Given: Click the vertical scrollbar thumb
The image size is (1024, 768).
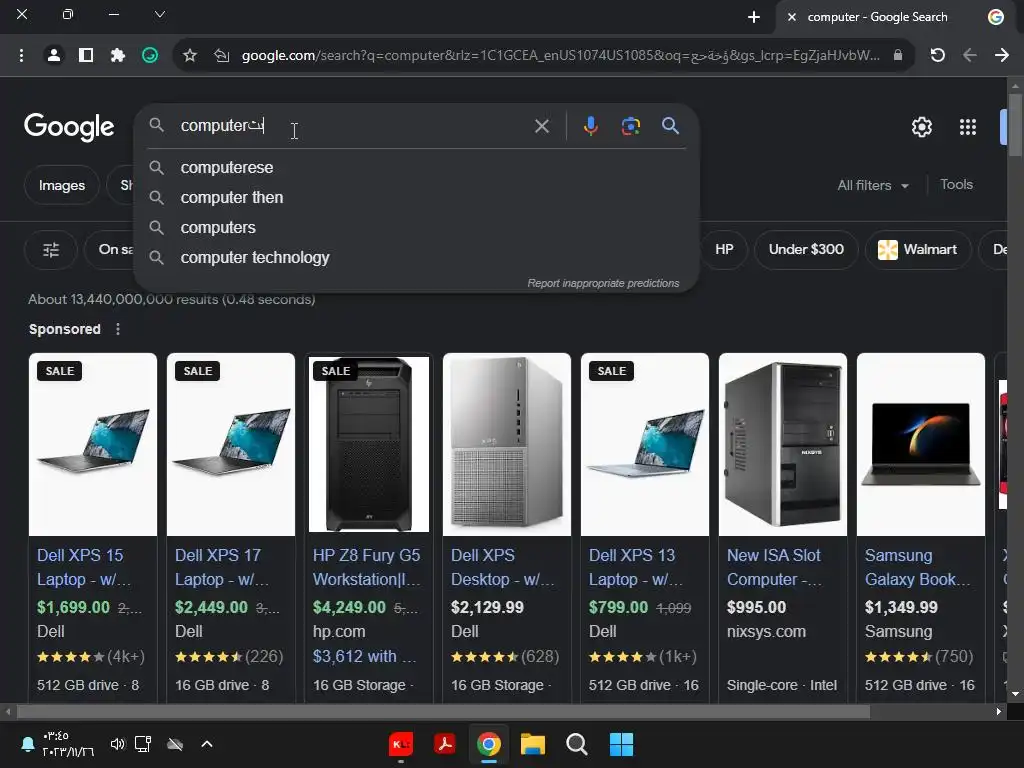Looking at the screenshot, I should click(1015, 125).
